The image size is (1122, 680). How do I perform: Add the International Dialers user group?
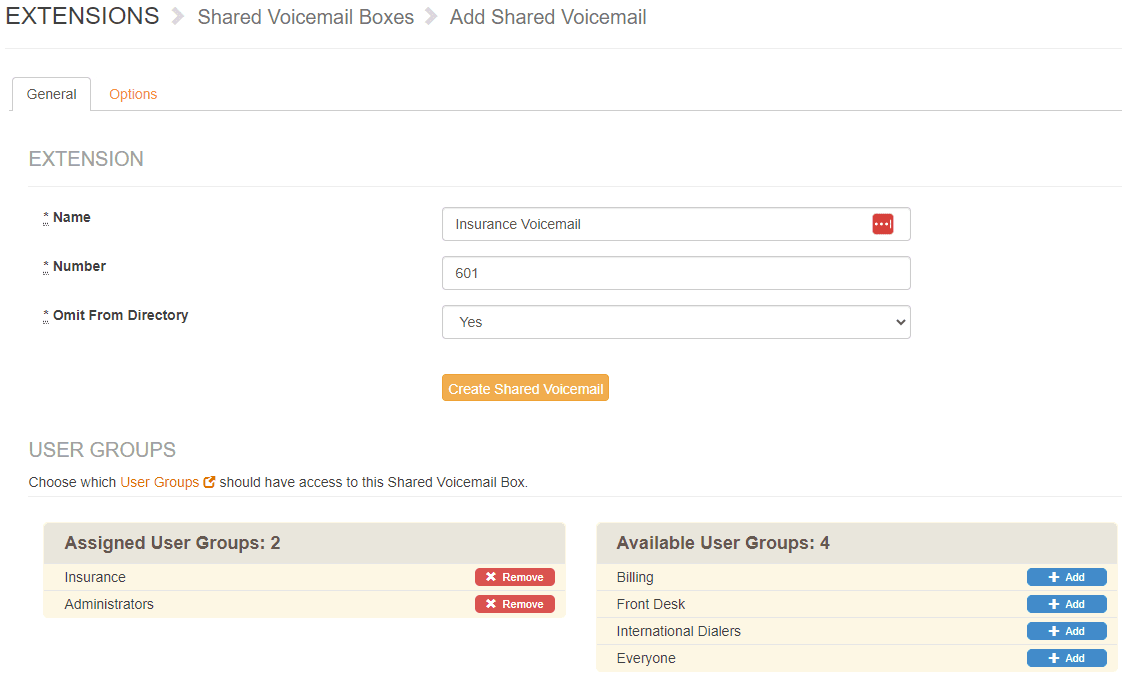pyautogui.click(x=1066, y=631)
